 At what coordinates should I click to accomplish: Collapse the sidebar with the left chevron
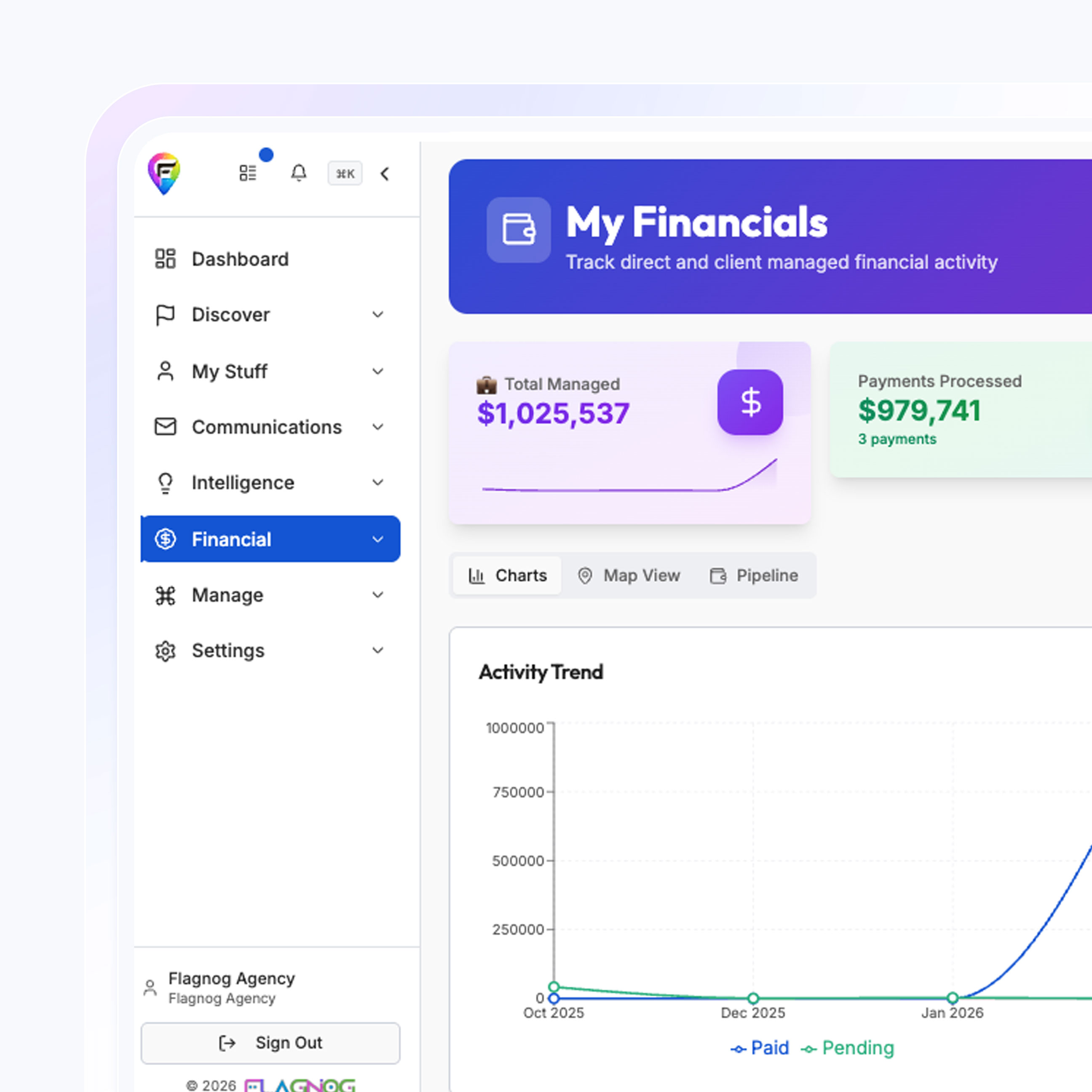click(x=385, y=174)
